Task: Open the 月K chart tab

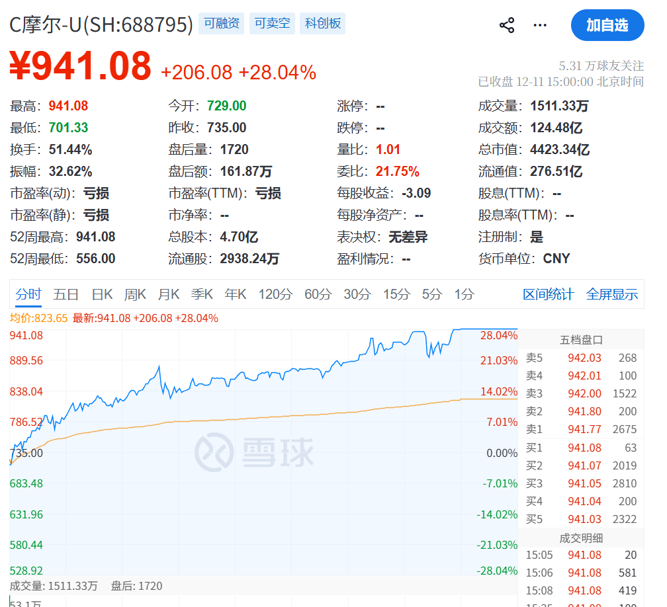Action: (x=168, y=294)
